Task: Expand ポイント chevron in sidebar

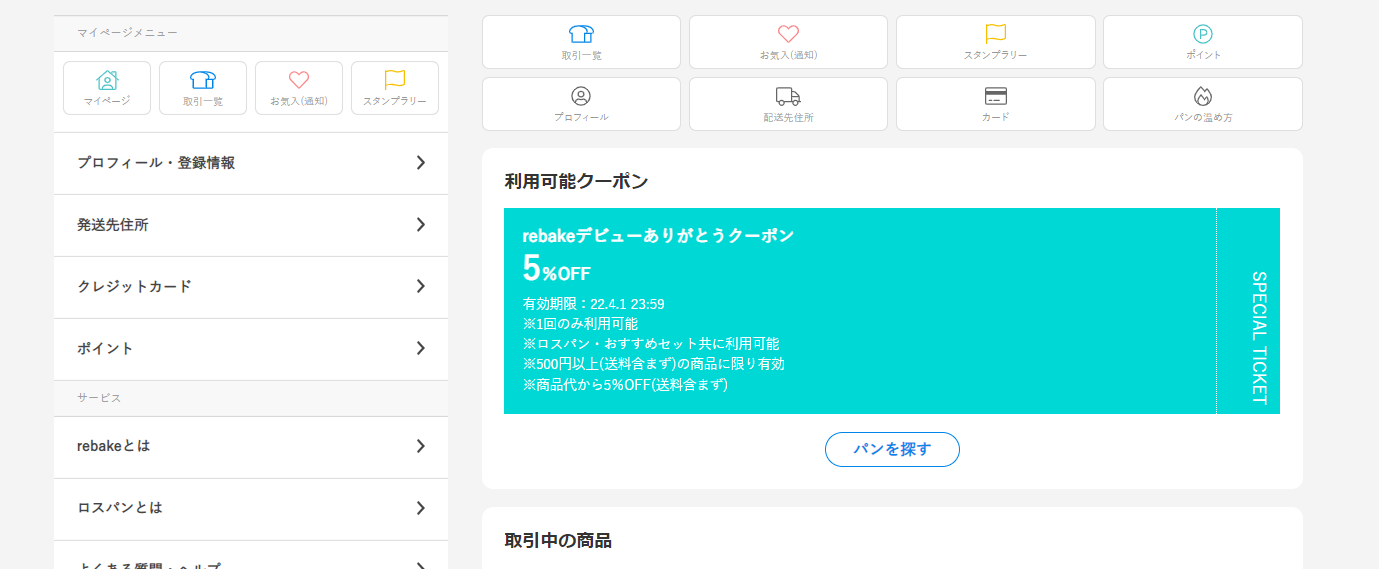Action: [x=421, y=348]
